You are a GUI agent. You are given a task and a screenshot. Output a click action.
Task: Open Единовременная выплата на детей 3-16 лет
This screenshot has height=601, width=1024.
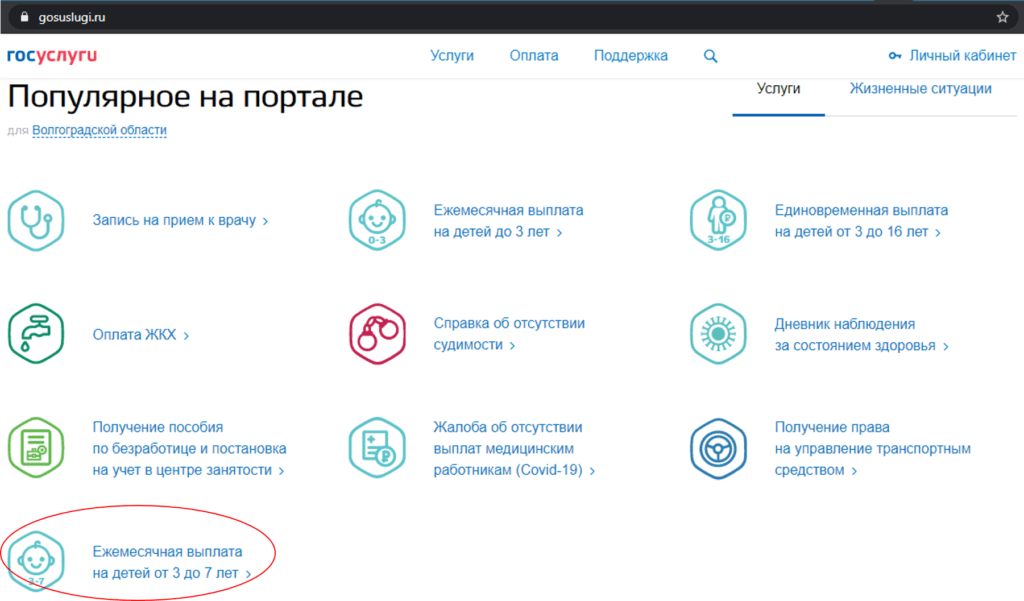click(x=861, y=221)
